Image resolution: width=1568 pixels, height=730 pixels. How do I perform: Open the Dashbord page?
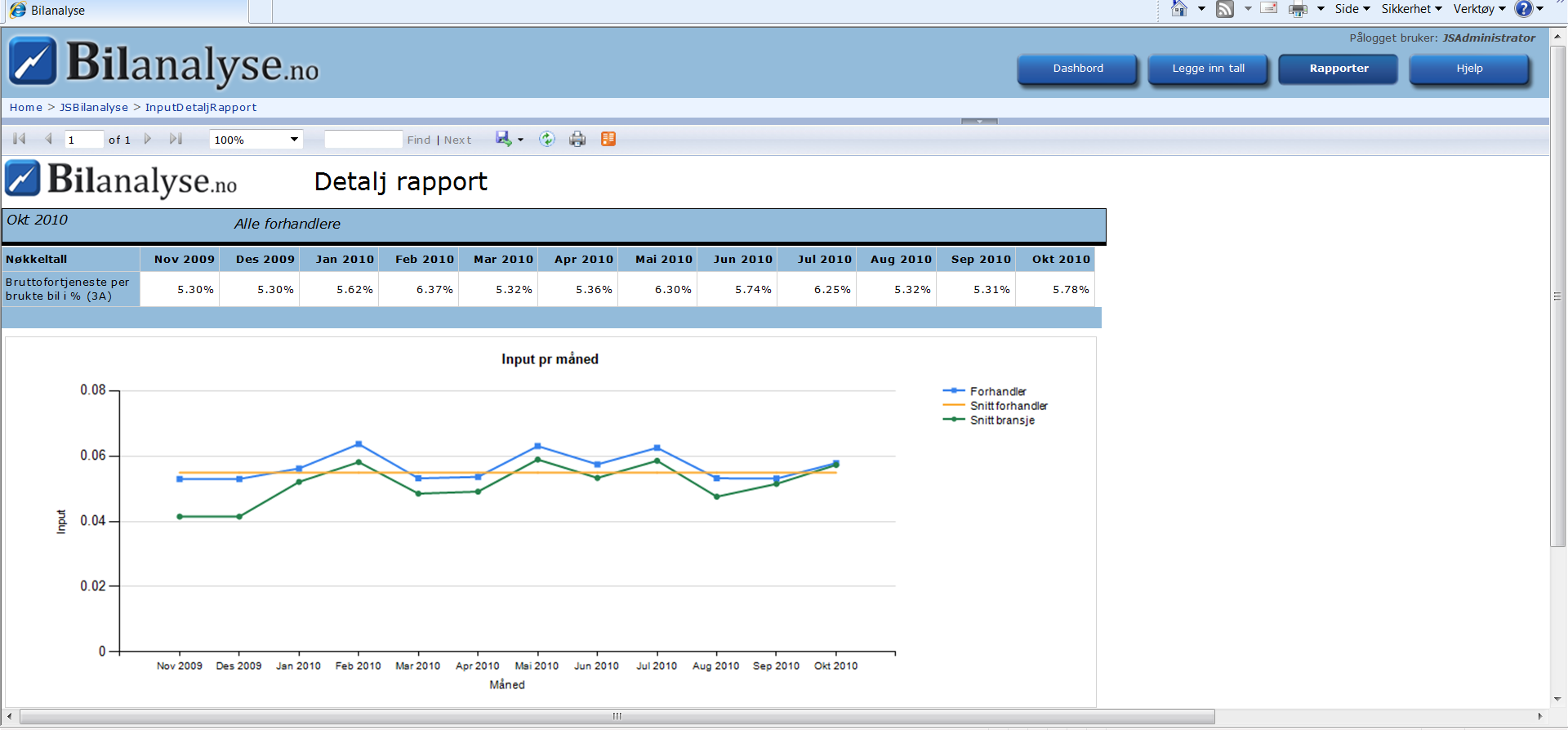tap(1078, 69)
